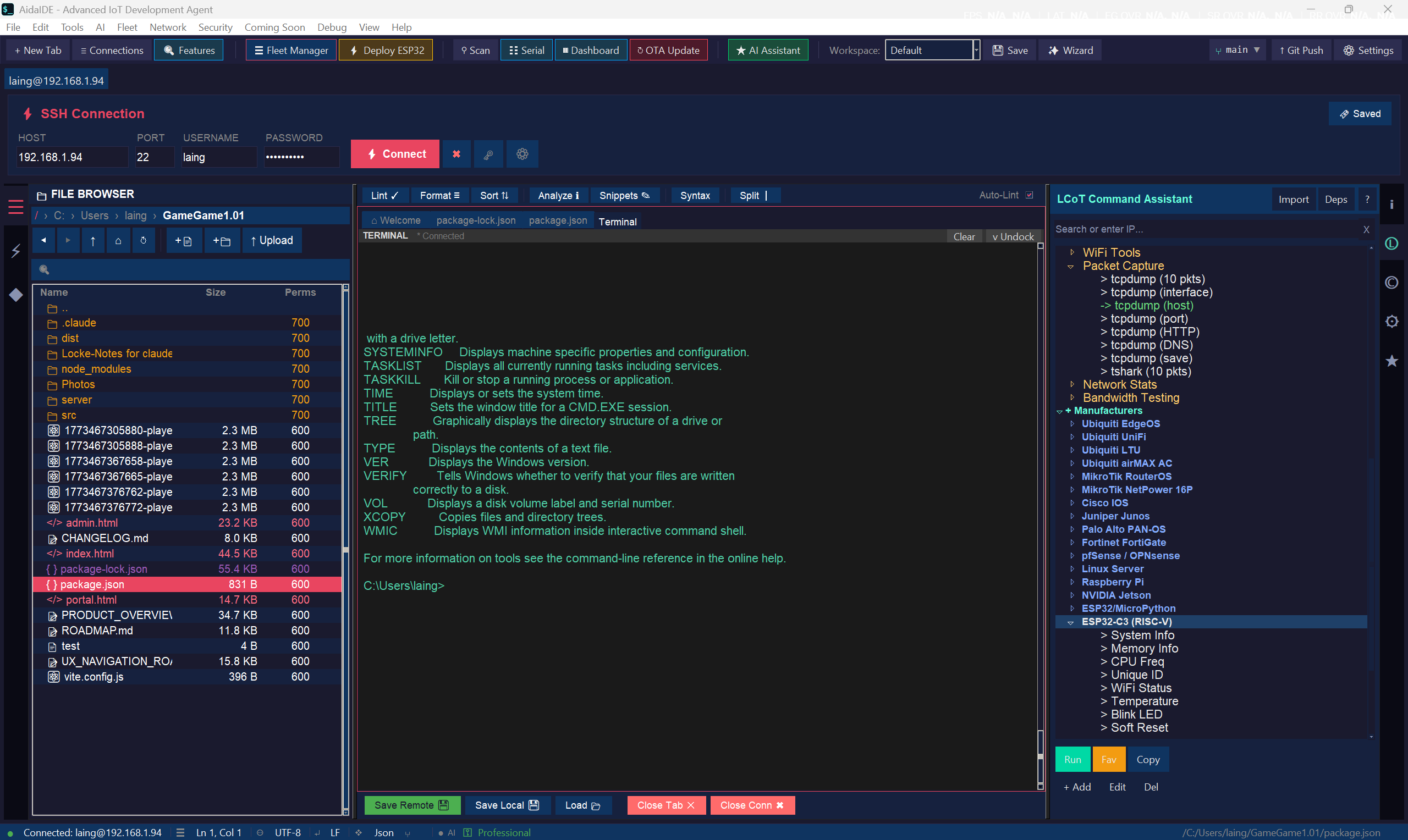1408x840 pixels.
Task: Select the Blink LED command
Action: [1131, 714]
